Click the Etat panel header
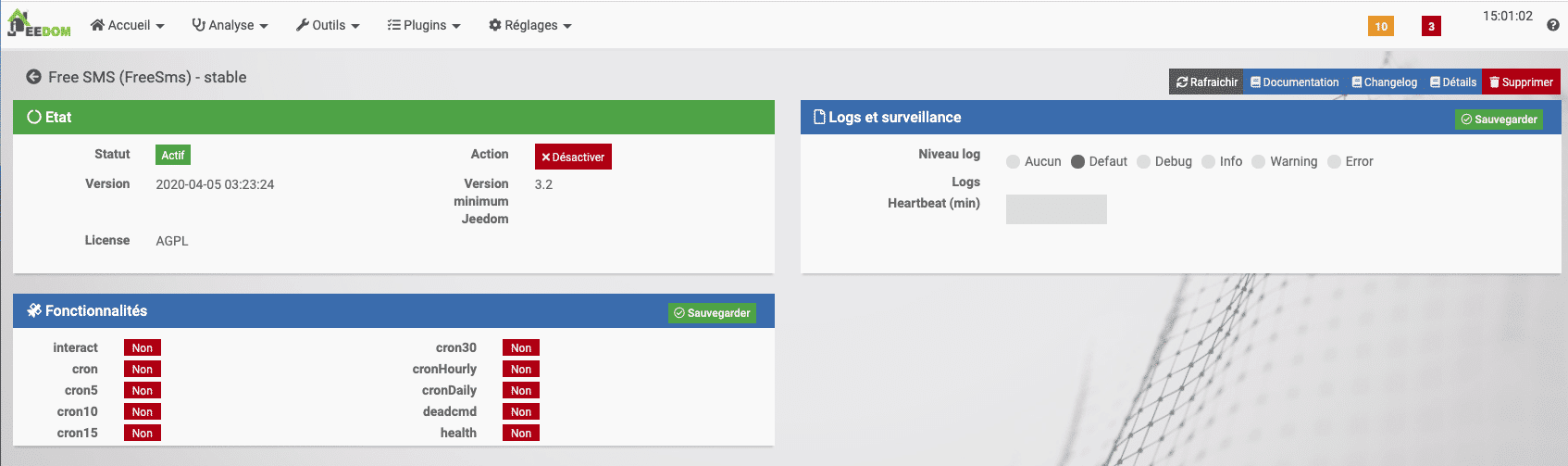Viewport: 1568px width, 466px height. [393, 117]
